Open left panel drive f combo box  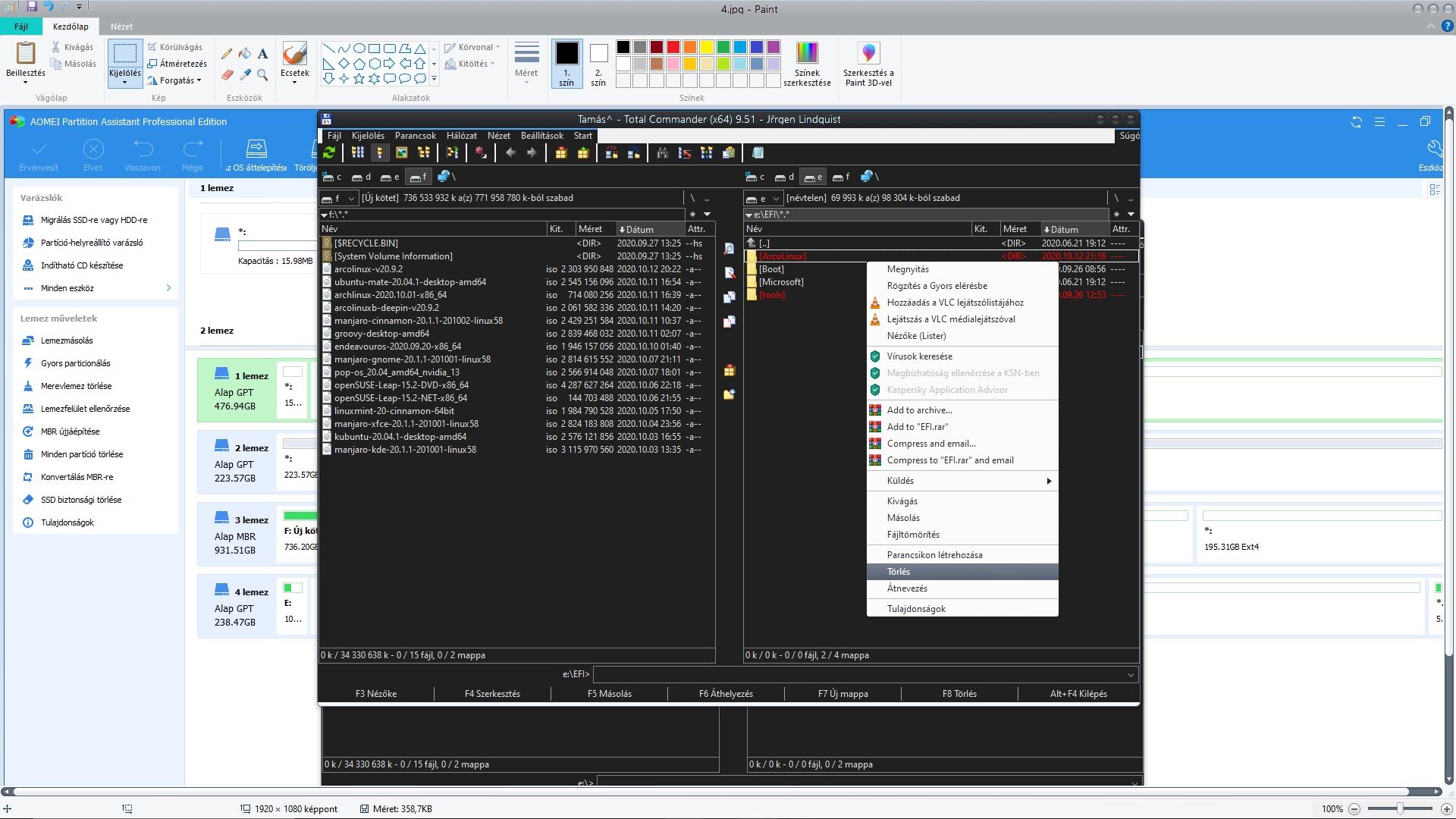point(338,198)
